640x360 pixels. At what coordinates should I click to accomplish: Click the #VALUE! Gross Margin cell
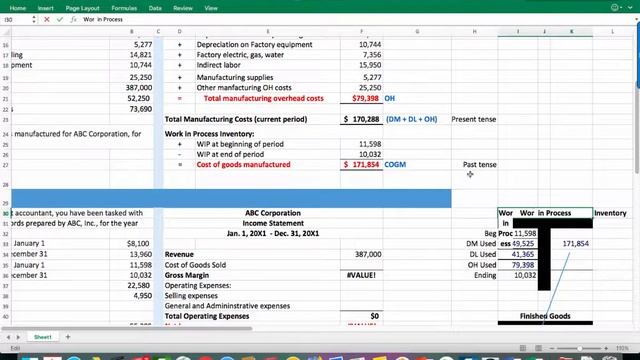pos(362,275)
